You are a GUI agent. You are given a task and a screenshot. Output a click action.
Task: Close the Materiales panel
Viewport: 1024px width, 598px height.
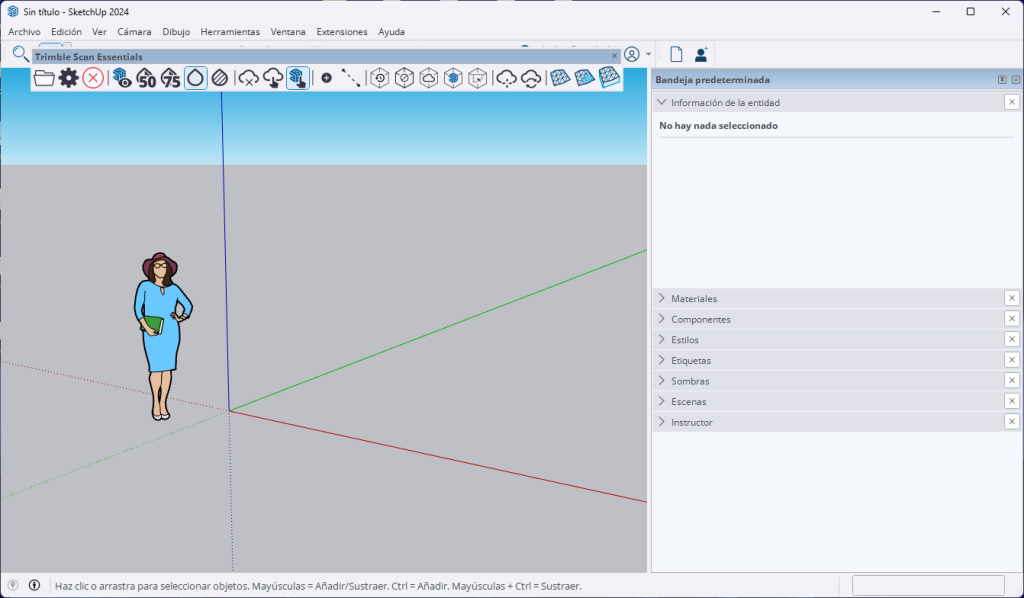pos(1012,298)
